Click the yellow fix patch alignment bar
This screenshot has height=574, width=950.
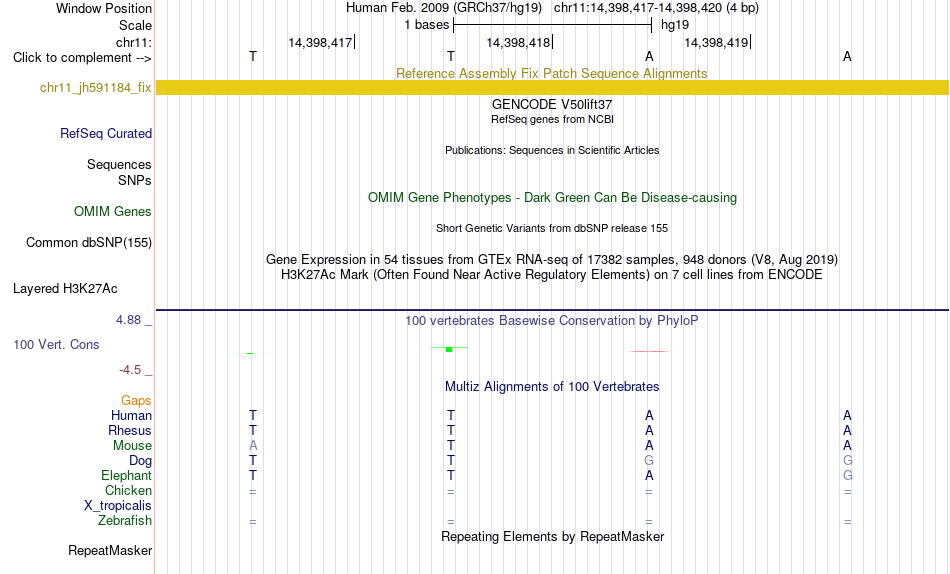(x=552, y=87)
